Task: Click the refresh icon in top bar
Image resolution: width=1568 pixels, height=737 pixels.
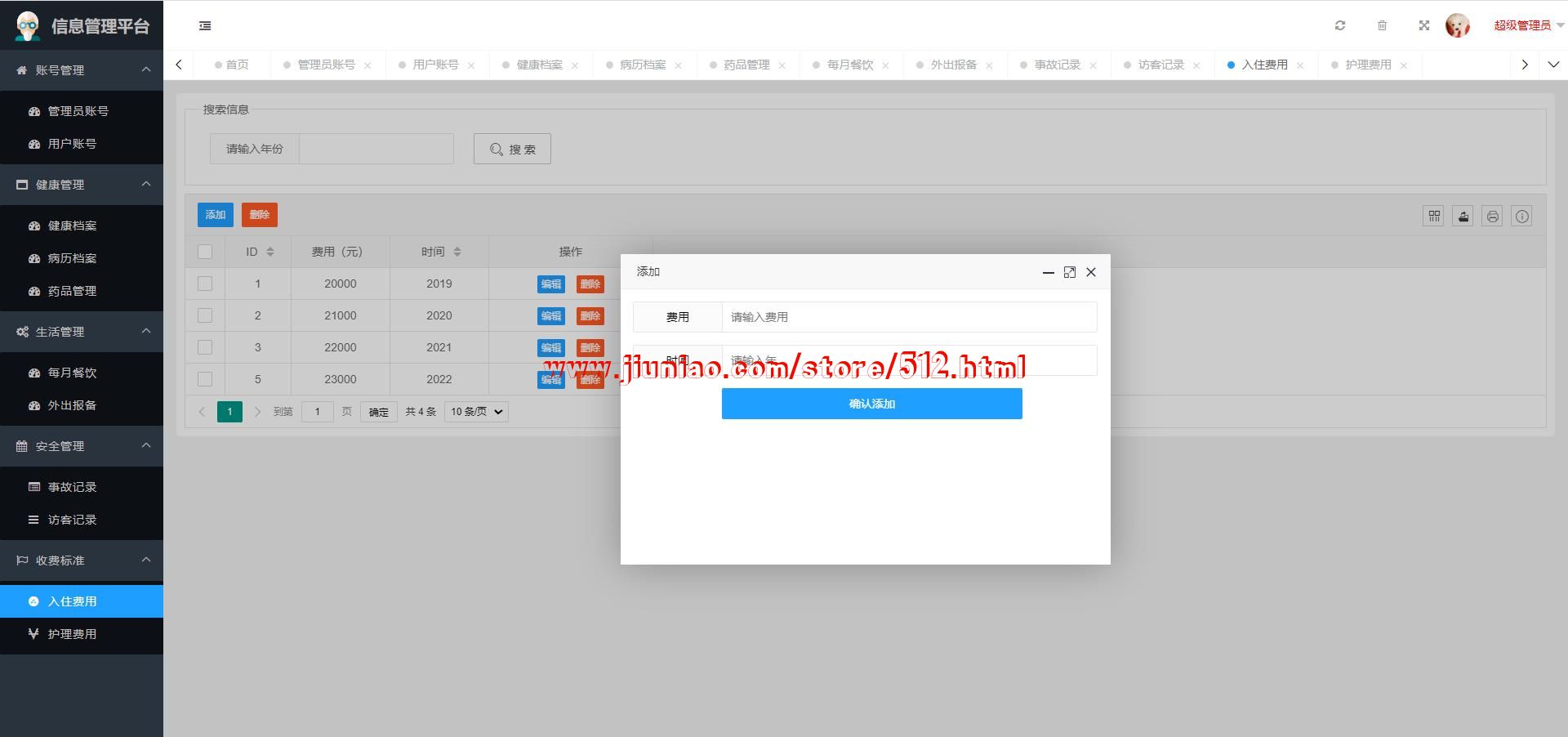Action: (x=1340, y=26)
